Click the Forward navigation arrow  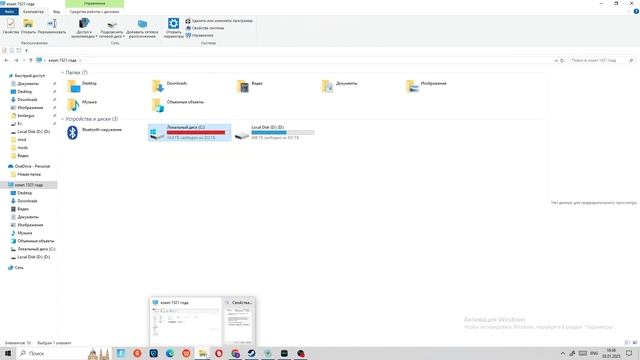[16, 60]
